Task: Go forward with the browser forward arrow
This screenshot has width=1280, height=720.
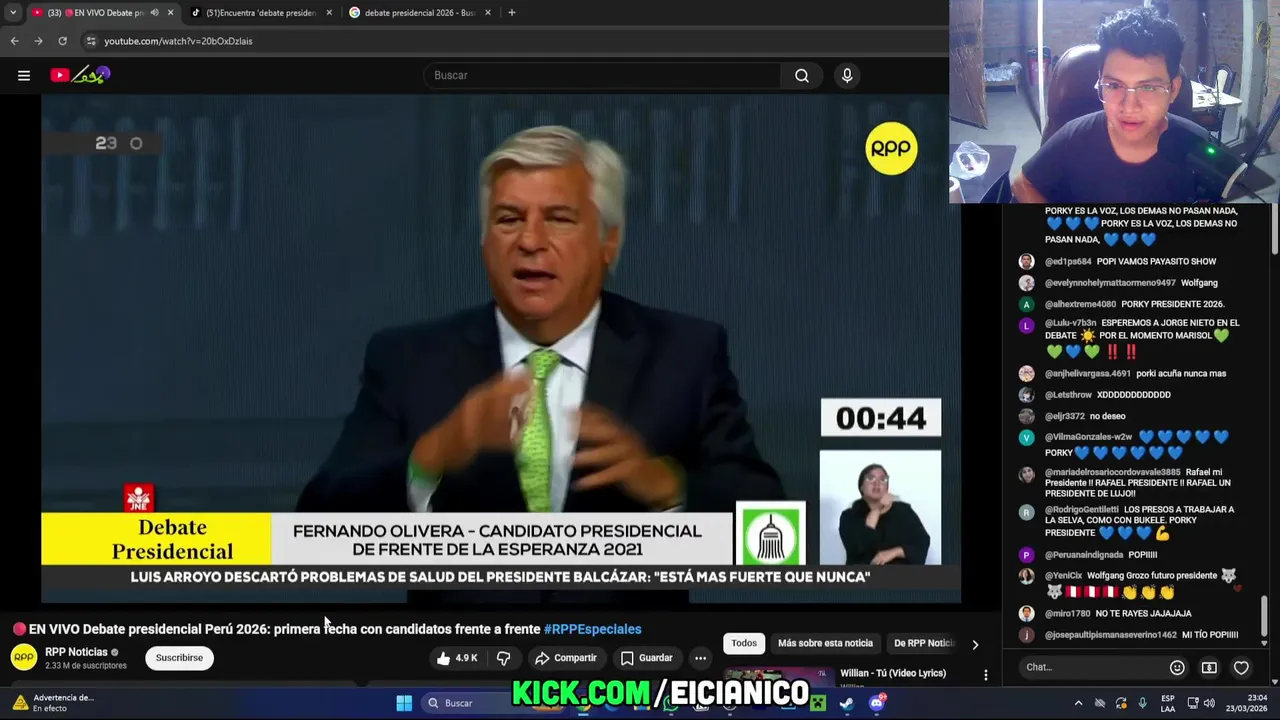Action: tap(38, 41)
